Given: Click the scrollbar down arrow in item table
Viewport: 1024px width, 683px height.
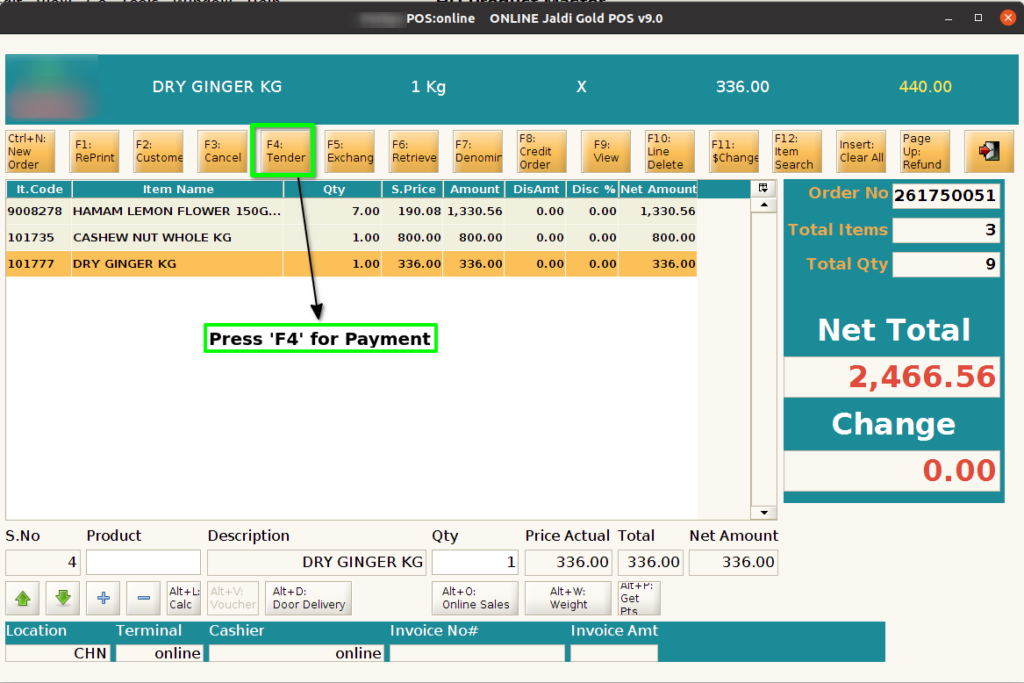Looking at the screenshot, I should click(763, 513).
